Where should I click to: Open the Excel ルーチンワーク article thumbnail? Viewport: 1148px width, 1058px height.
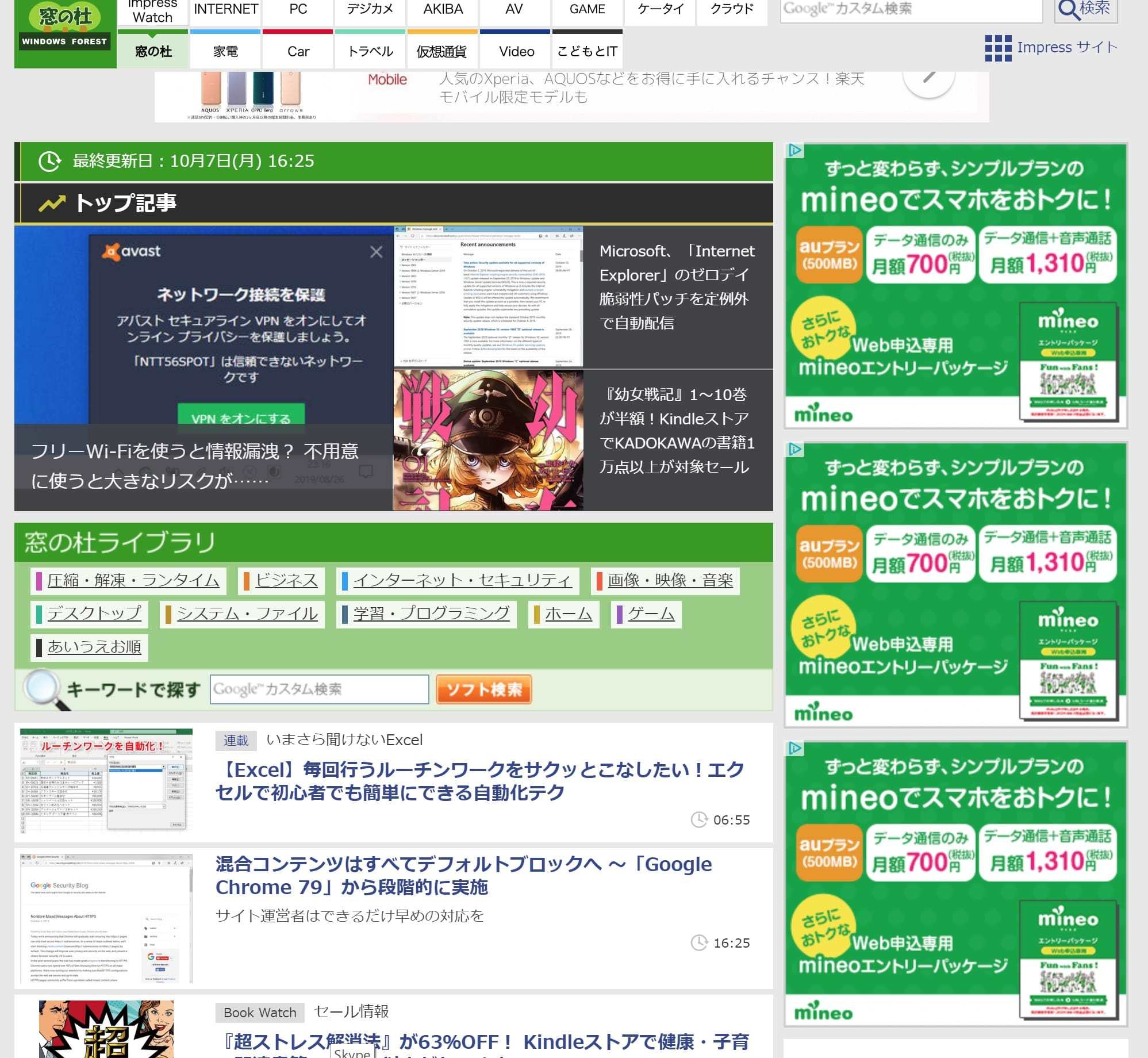[106, 781]
